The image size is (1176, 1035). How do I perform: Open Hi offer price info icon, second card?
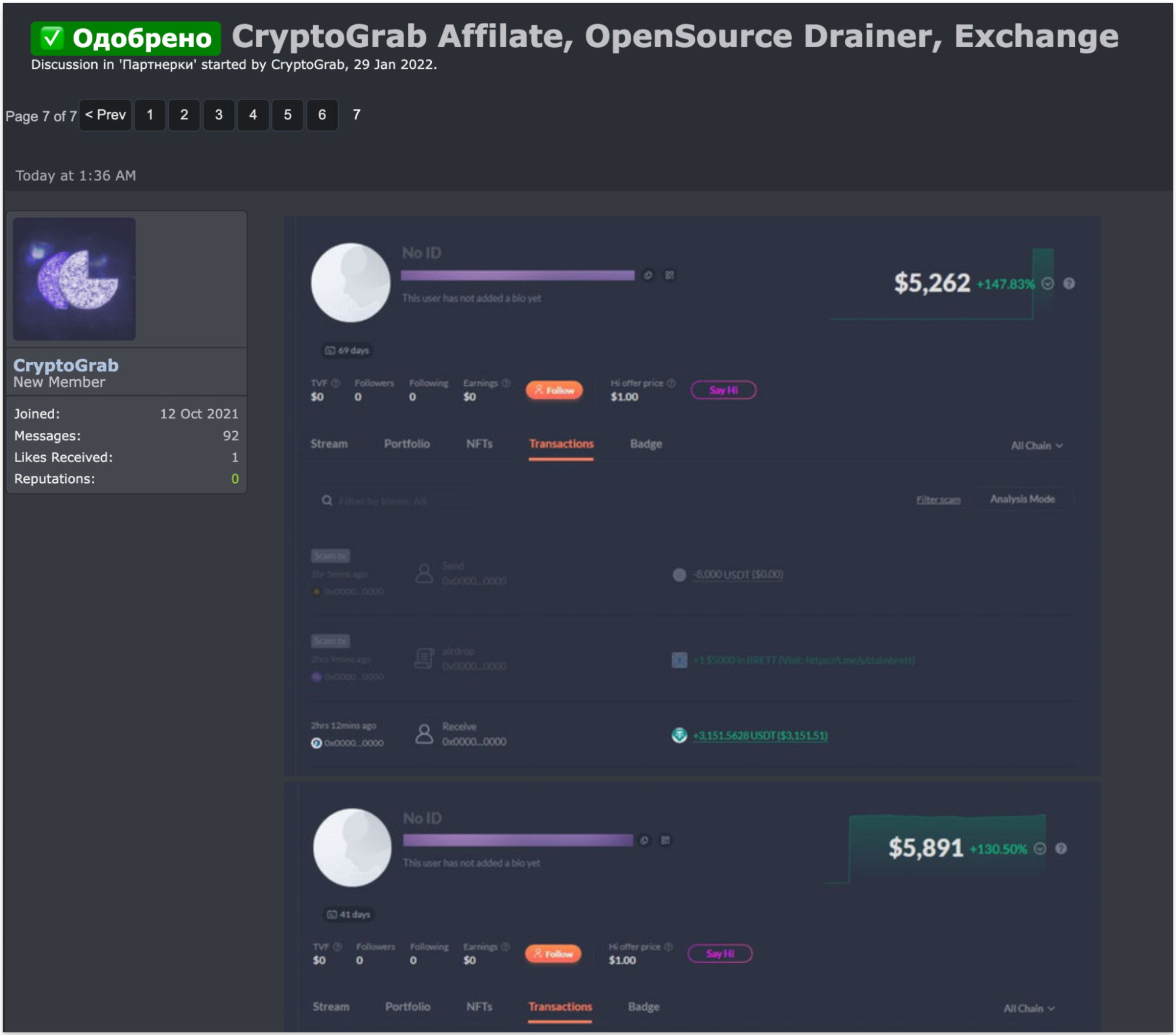(x=668, y=947)
